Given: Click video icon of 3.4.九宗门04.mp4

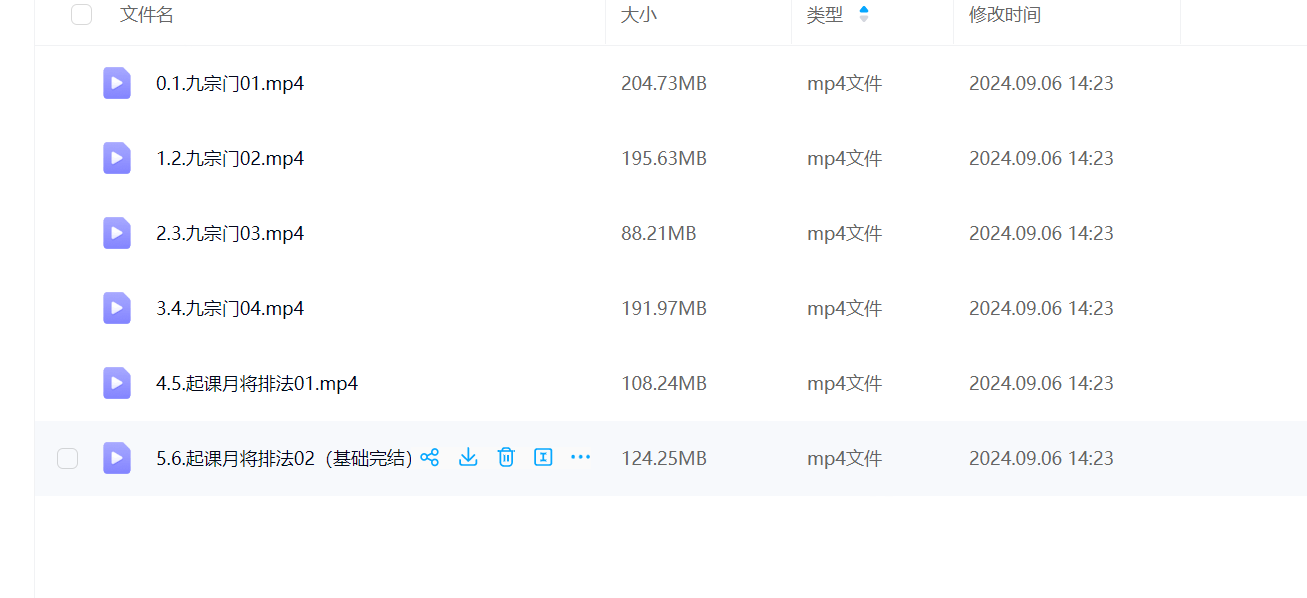Looking at the screenshot, I should pos(117,308).
